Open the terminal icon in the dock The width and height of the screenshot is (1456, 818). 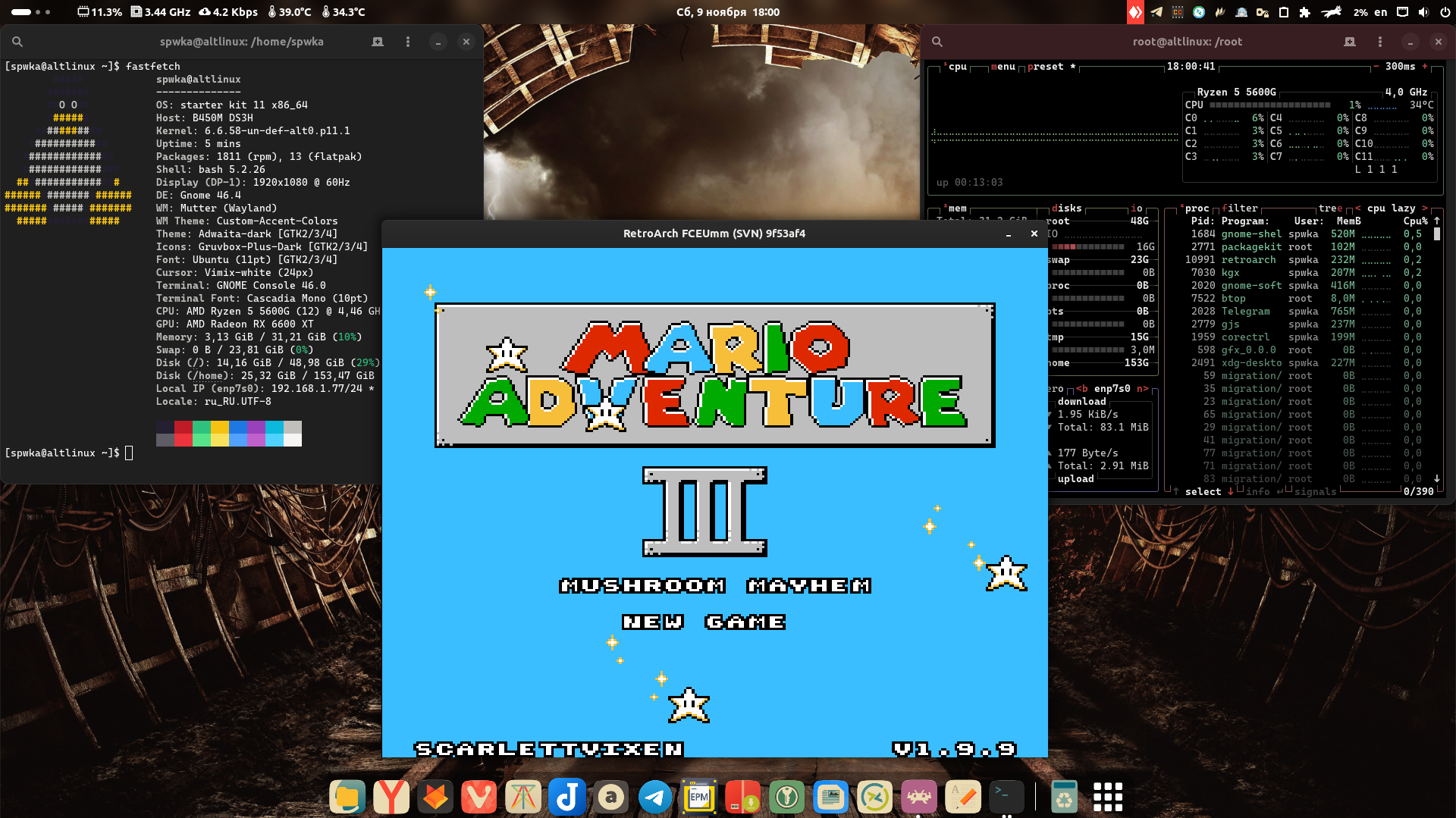pos(1007,797)
